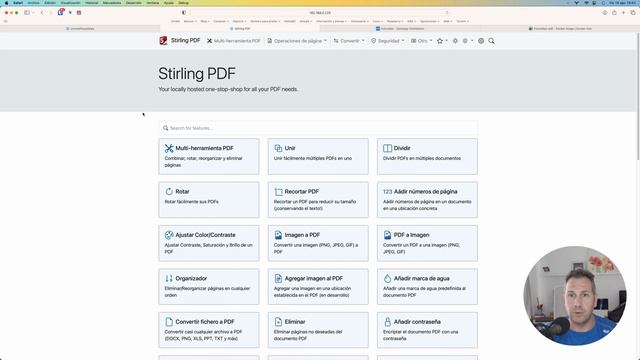This screenshot has height=360, width=640.
Task: Open Safari's tab group chevron beside the sidebar button
Action: pyautogui.click(x=33, y=13)
